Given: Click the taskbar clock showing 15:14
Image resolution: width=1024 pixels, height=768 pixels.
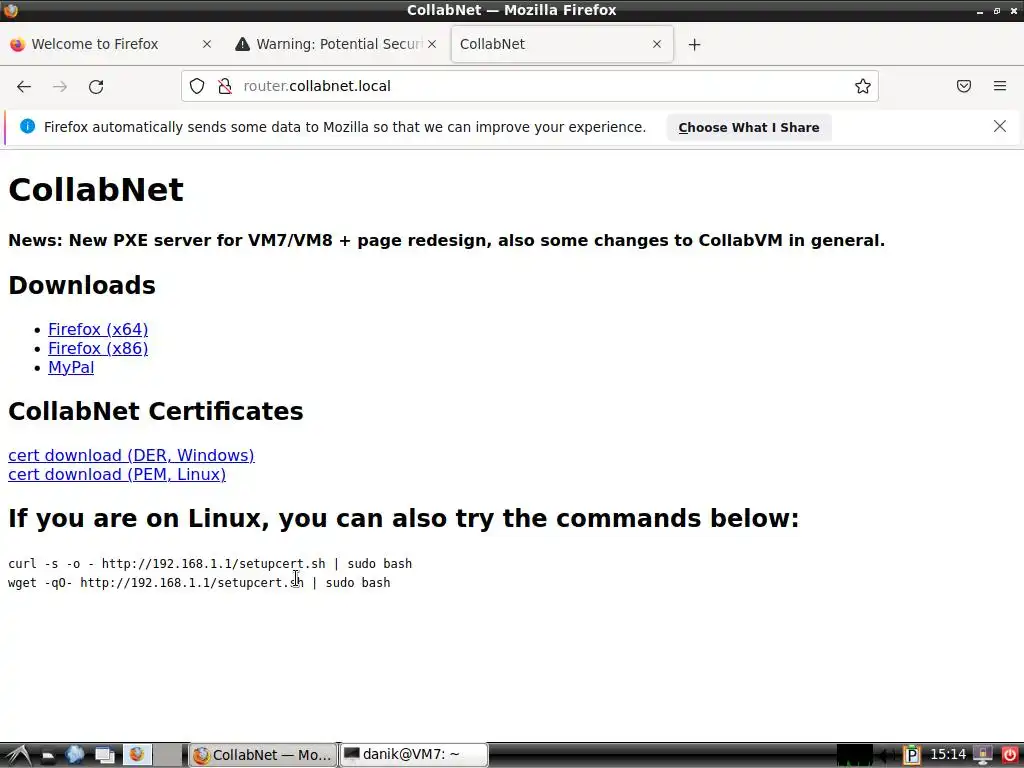Looking at the screenshot, I should [x=948, y=755].
